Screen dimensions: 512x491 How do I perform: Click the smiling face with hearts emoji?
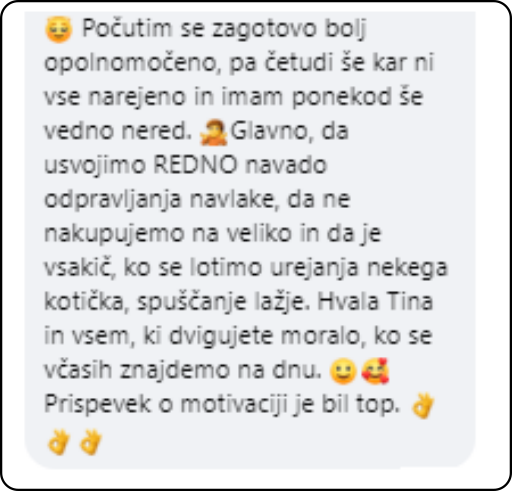[x=375, y=371]
